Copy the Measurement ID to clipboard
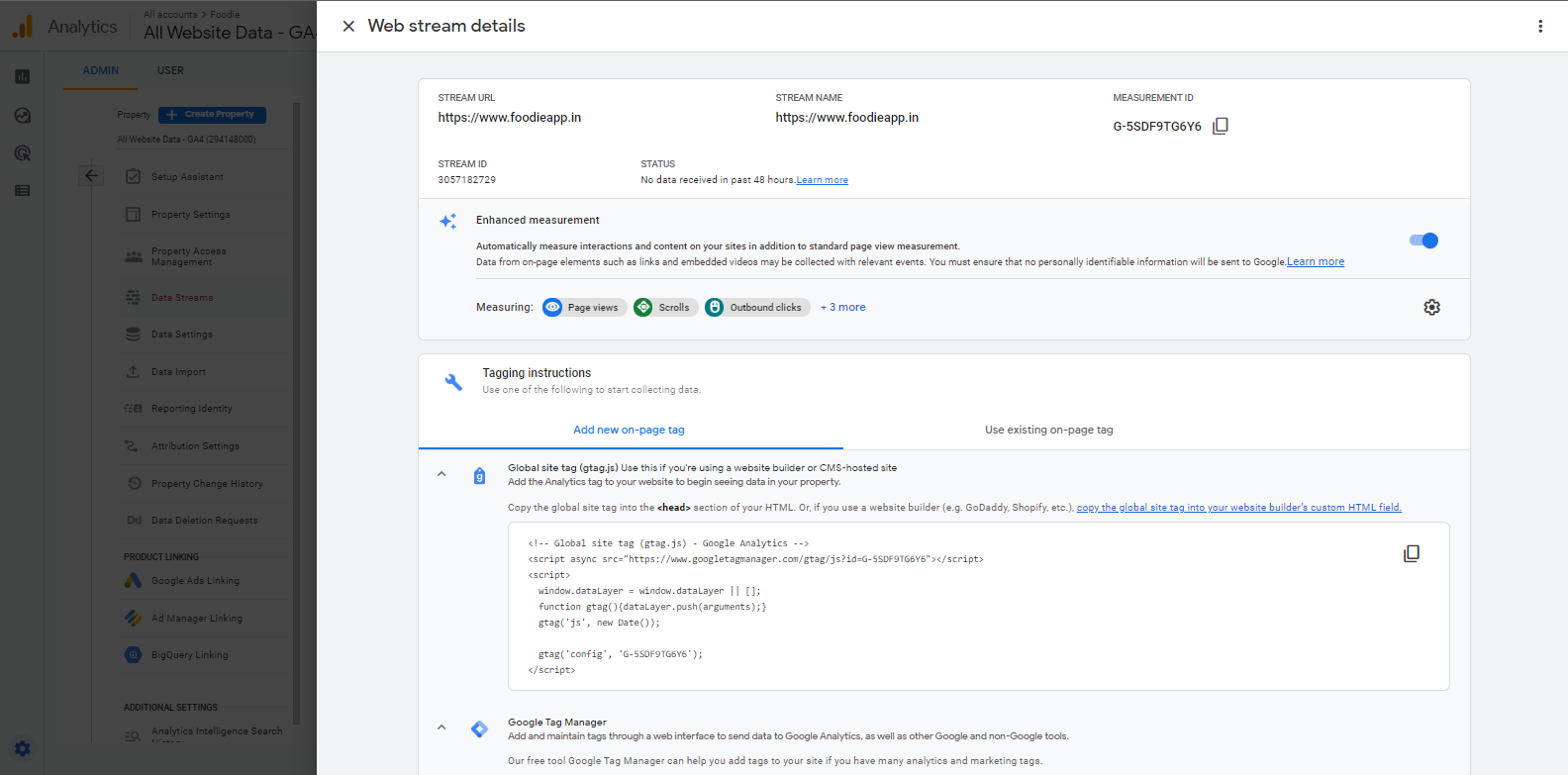The image size is (1568, 775). click(1221, 126)
